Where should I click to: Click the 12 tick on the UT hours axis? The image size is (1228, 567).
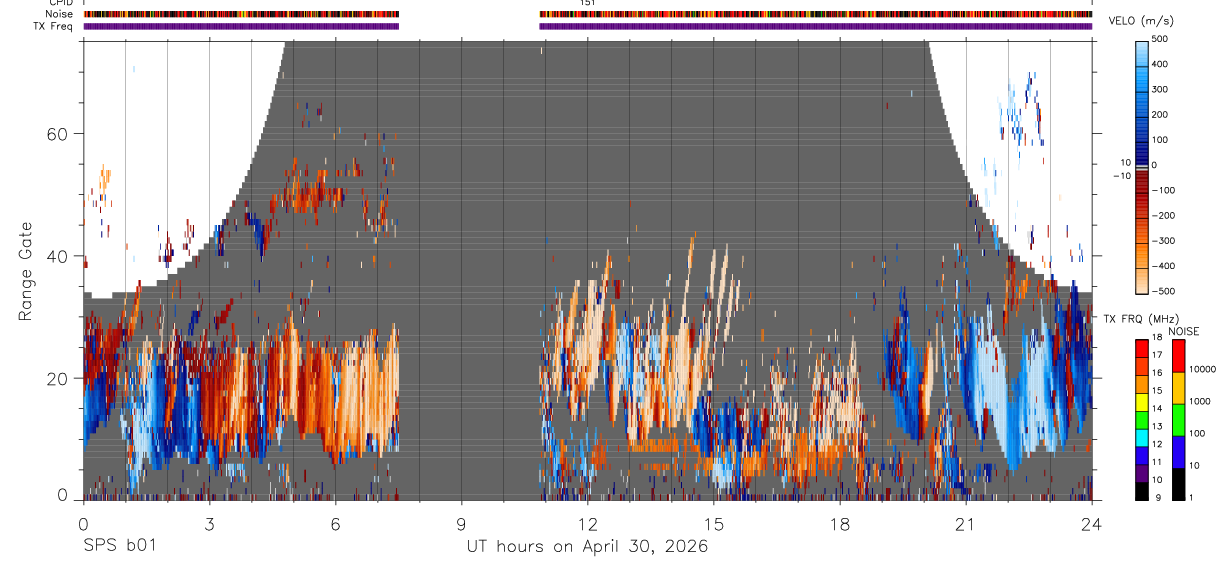click(x=588, y=523)
